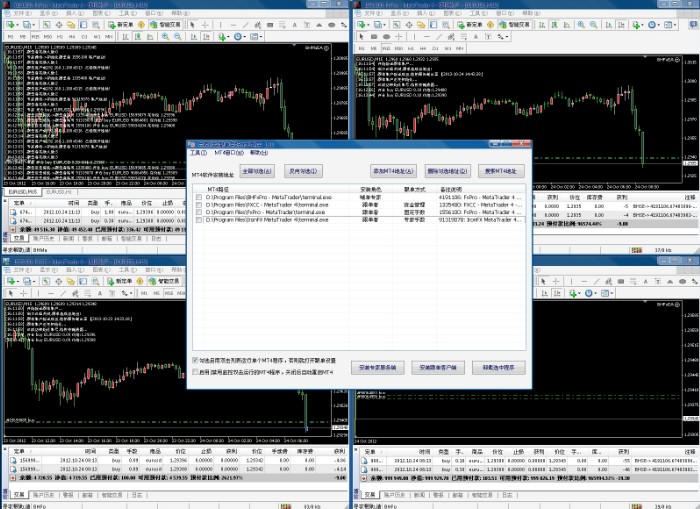Image resolution: width=700 pixels, height=509 pixels.
Task: Open profiles dropdown in top-left MT4 window
Action: click(x=28, y=25)
